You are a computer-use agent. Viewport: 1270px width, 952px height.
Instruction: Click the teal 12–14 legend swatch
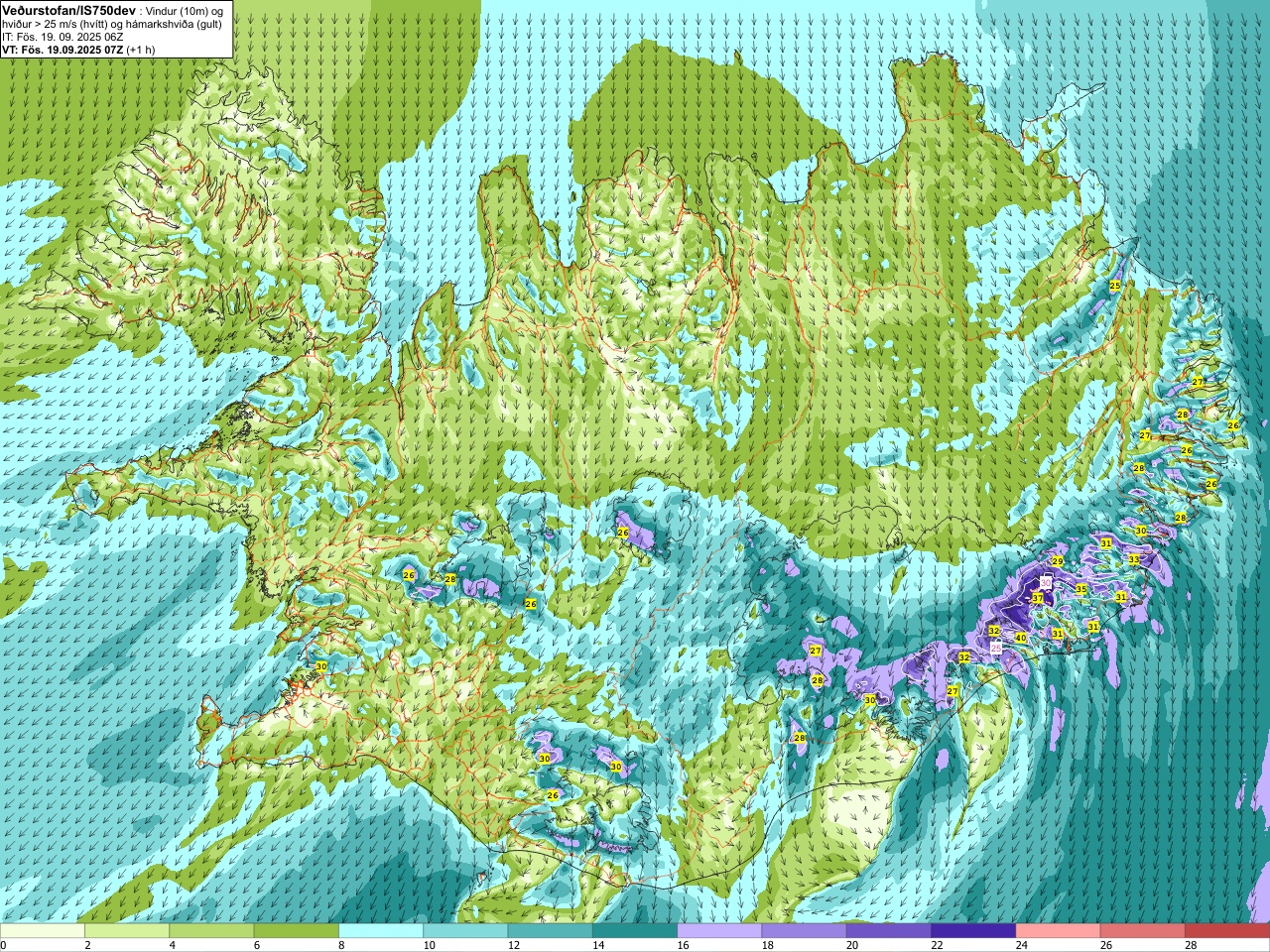550,931
